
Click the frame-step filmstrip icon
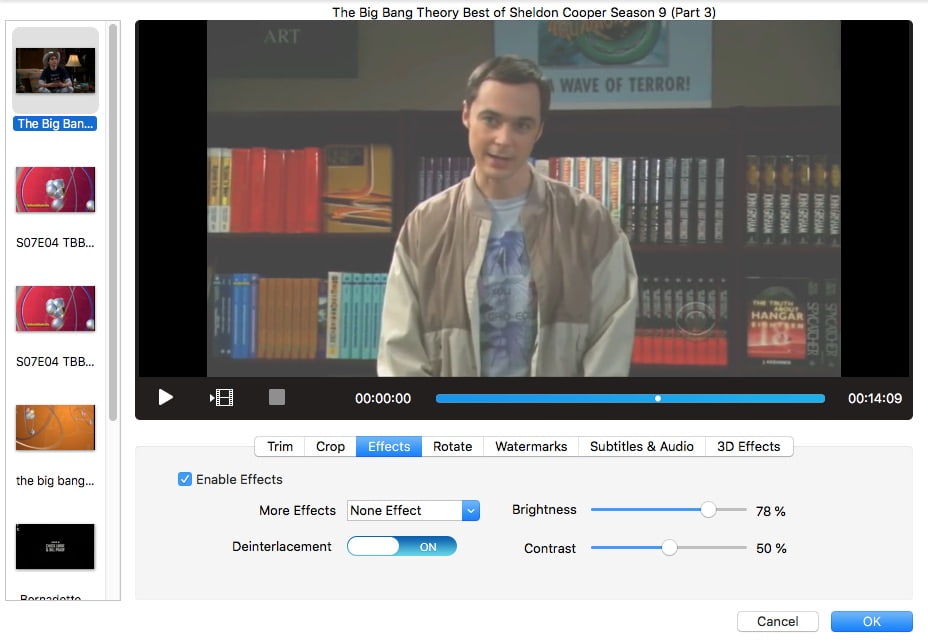coord(222,398)
